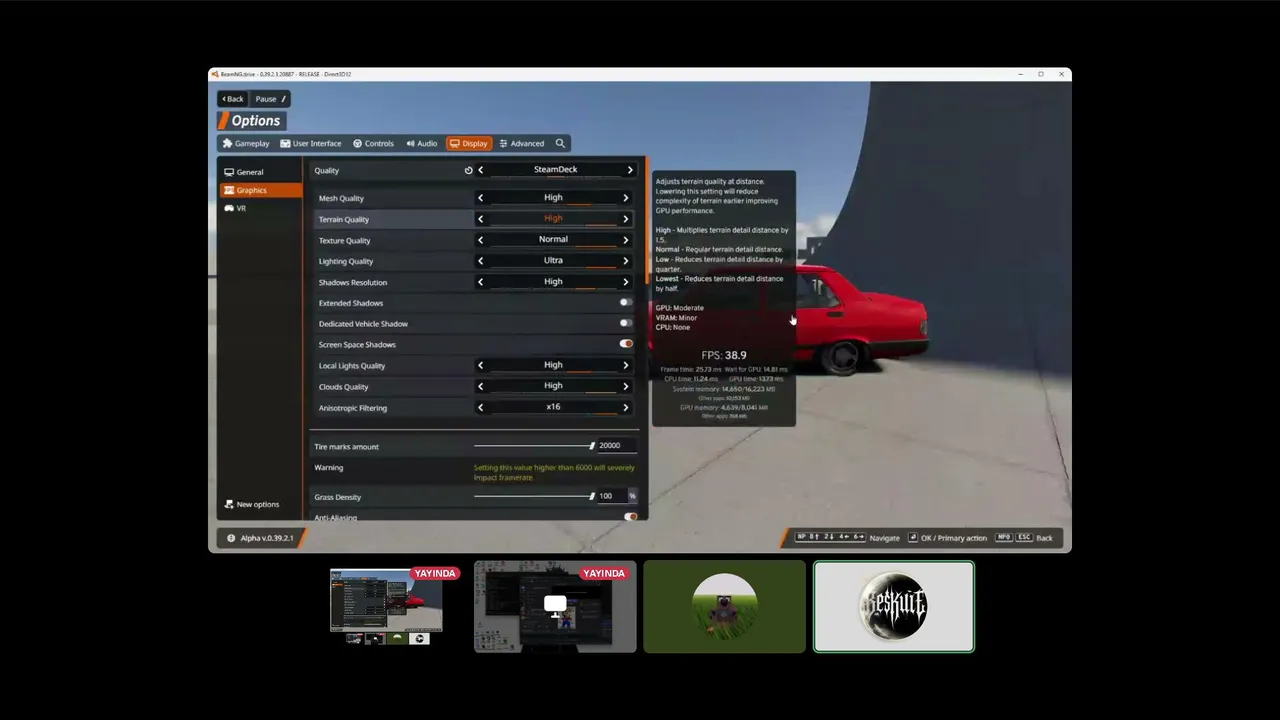
Task: Open New options
Action: pyautogui.click(x=252, y=504)
